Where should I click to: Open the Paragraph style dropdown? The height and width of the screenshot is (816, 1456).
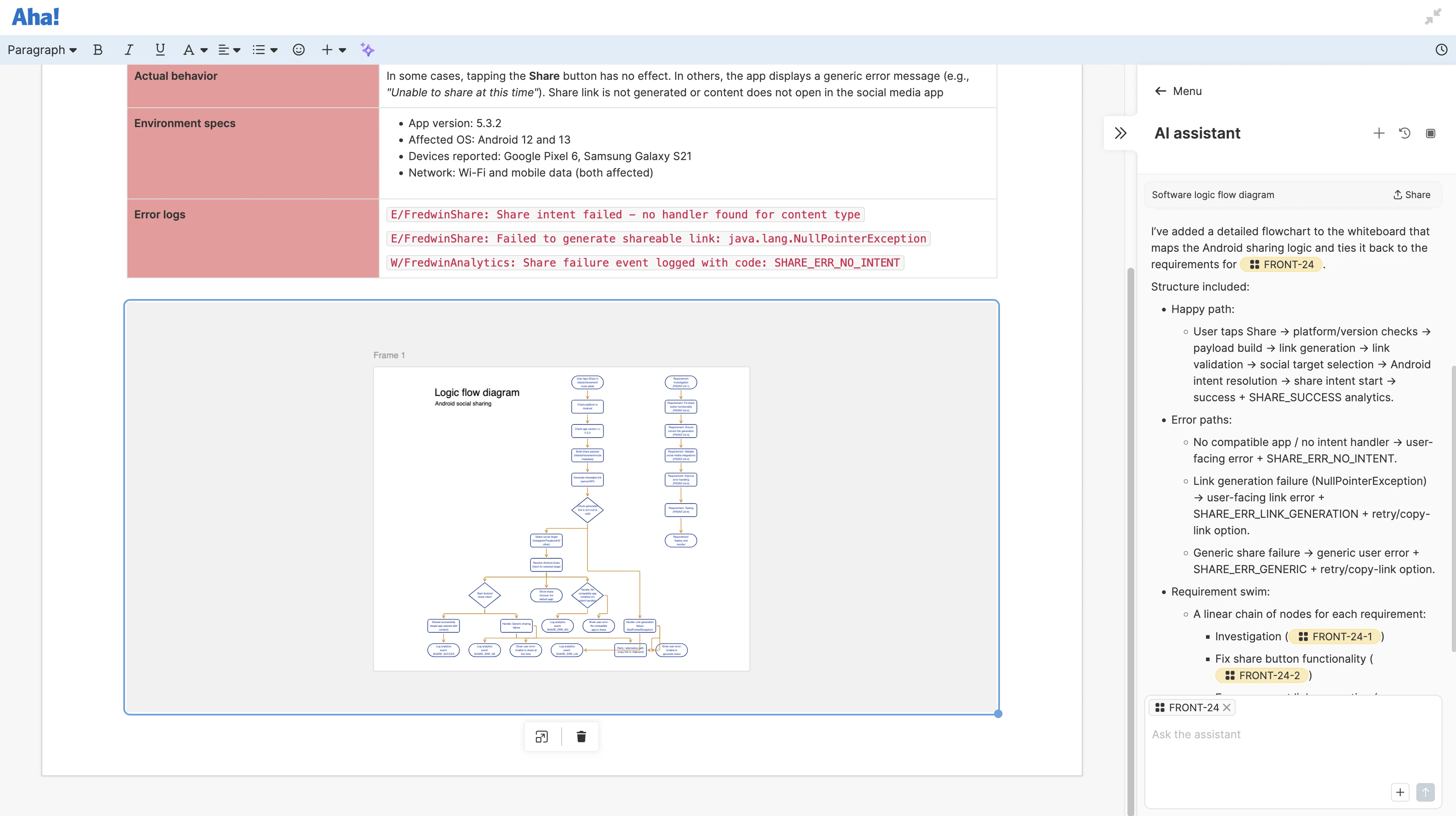tap(42, 50)
